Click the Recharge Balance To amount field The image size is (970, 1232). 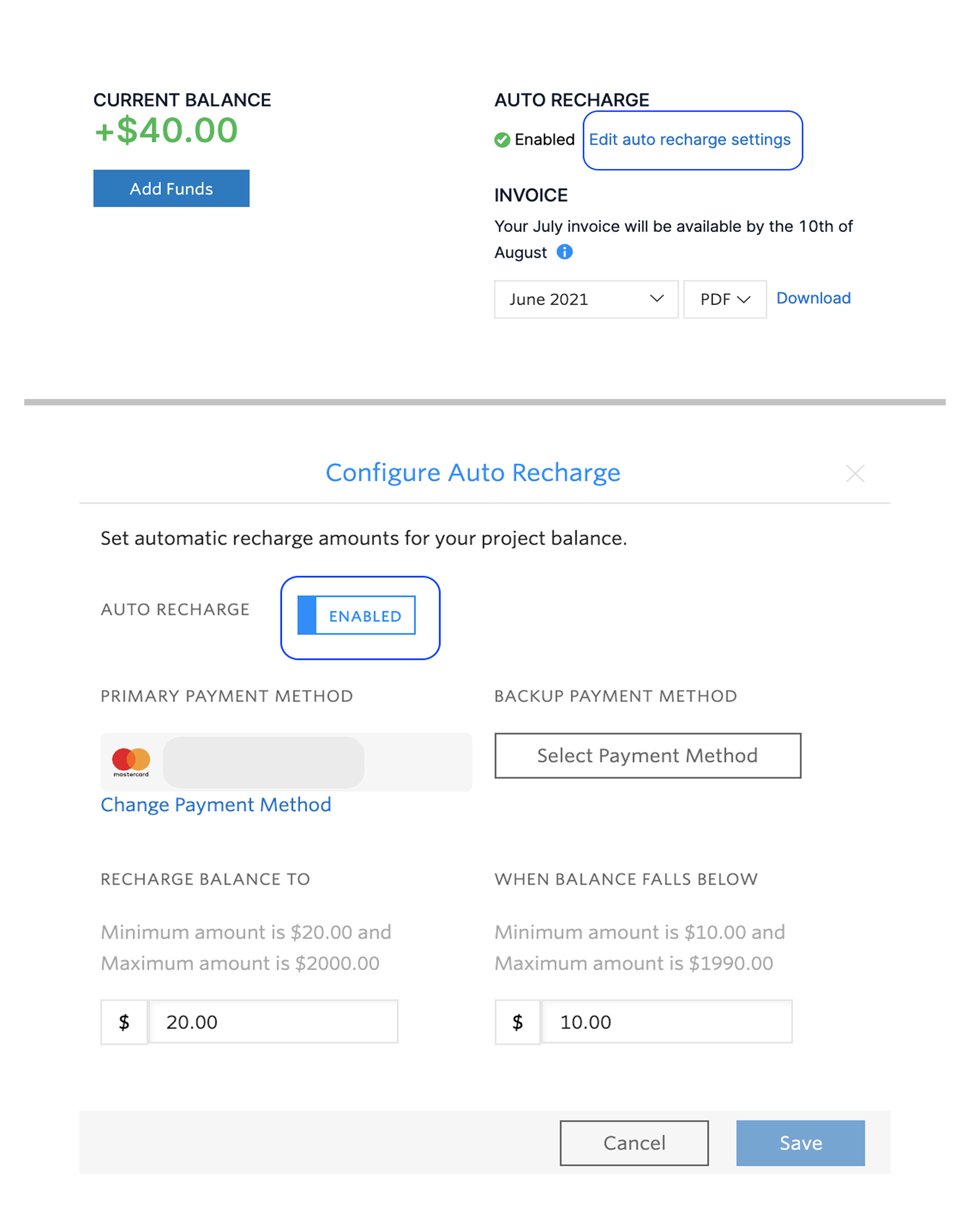pyautogui.click(x=272, y=1022)
